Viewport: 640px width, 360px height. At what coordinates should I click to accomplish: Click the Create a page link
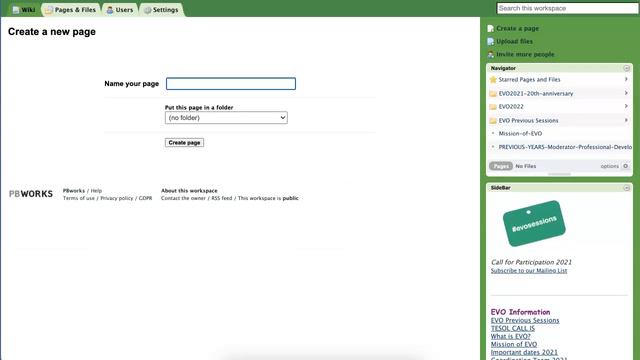click(x=518, y=29)
